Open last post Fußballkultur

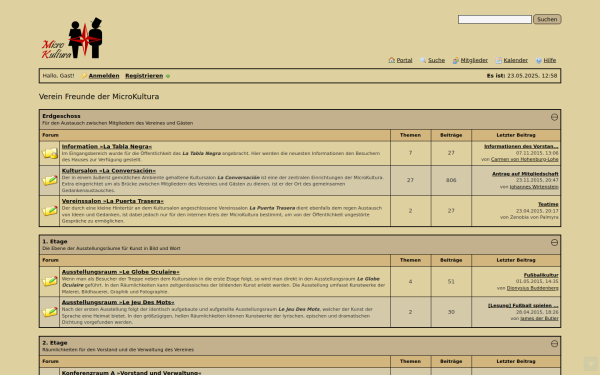(x=541, y=275)
